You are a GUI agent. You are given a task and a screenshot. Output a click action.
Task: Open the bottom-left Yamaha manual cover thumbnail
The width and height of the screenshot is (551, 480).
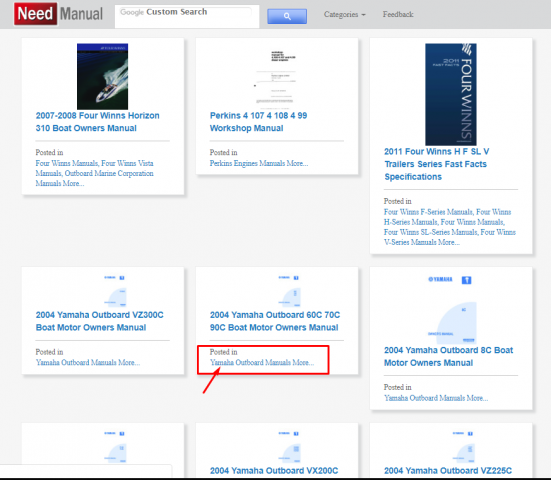[x=115, y=447]
